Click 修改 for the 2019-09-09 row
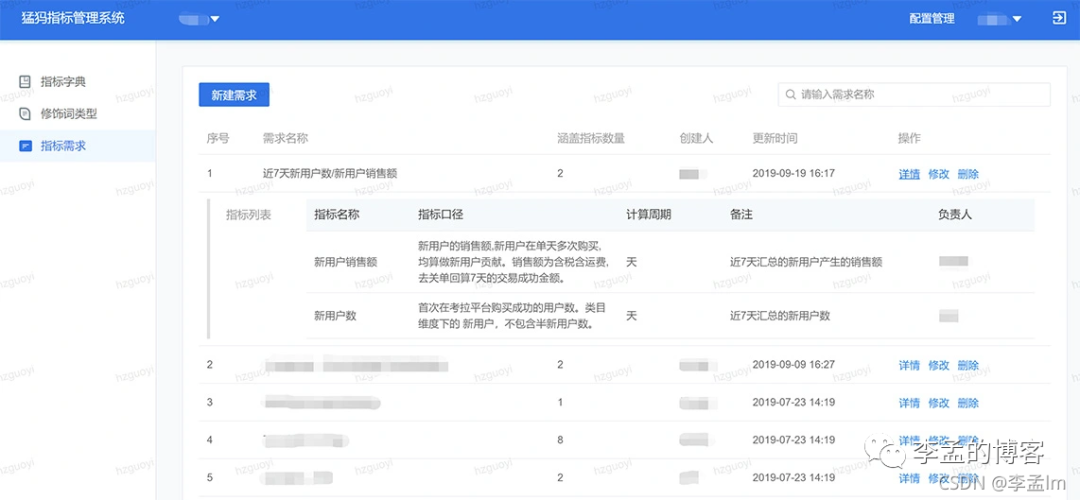Screen dimensions: 1080x500 click(939, 365)
